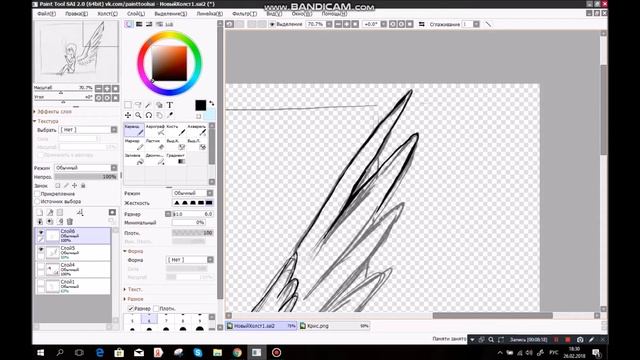Delete the selected layer via trash icon
This screenshot has width=640, height=360.
click(x=70, y=222)
